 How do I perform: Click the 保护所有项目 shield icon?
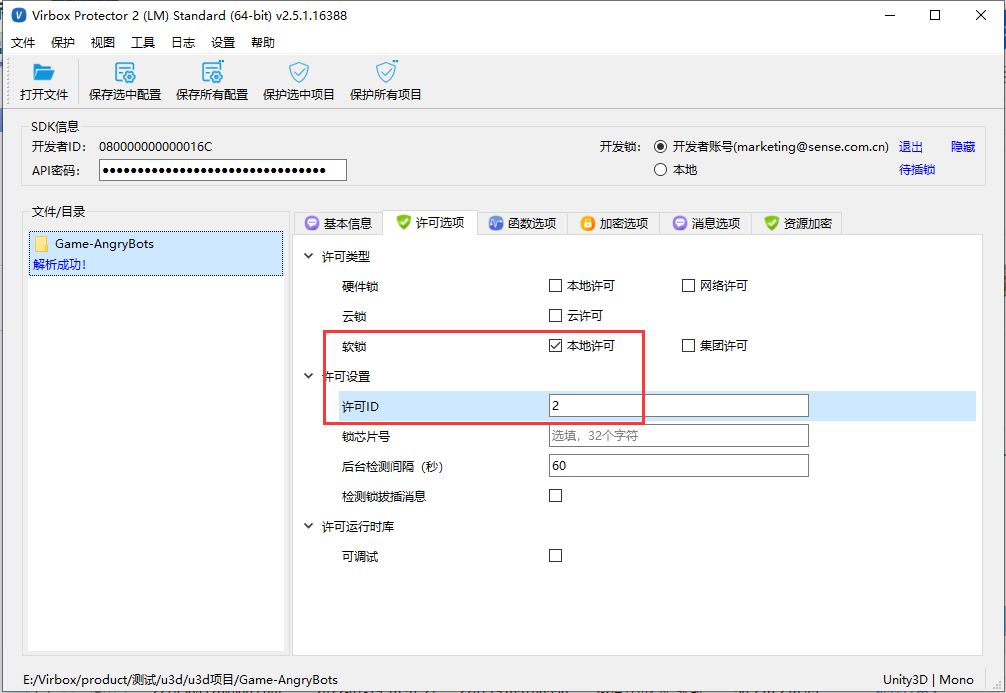386,72
